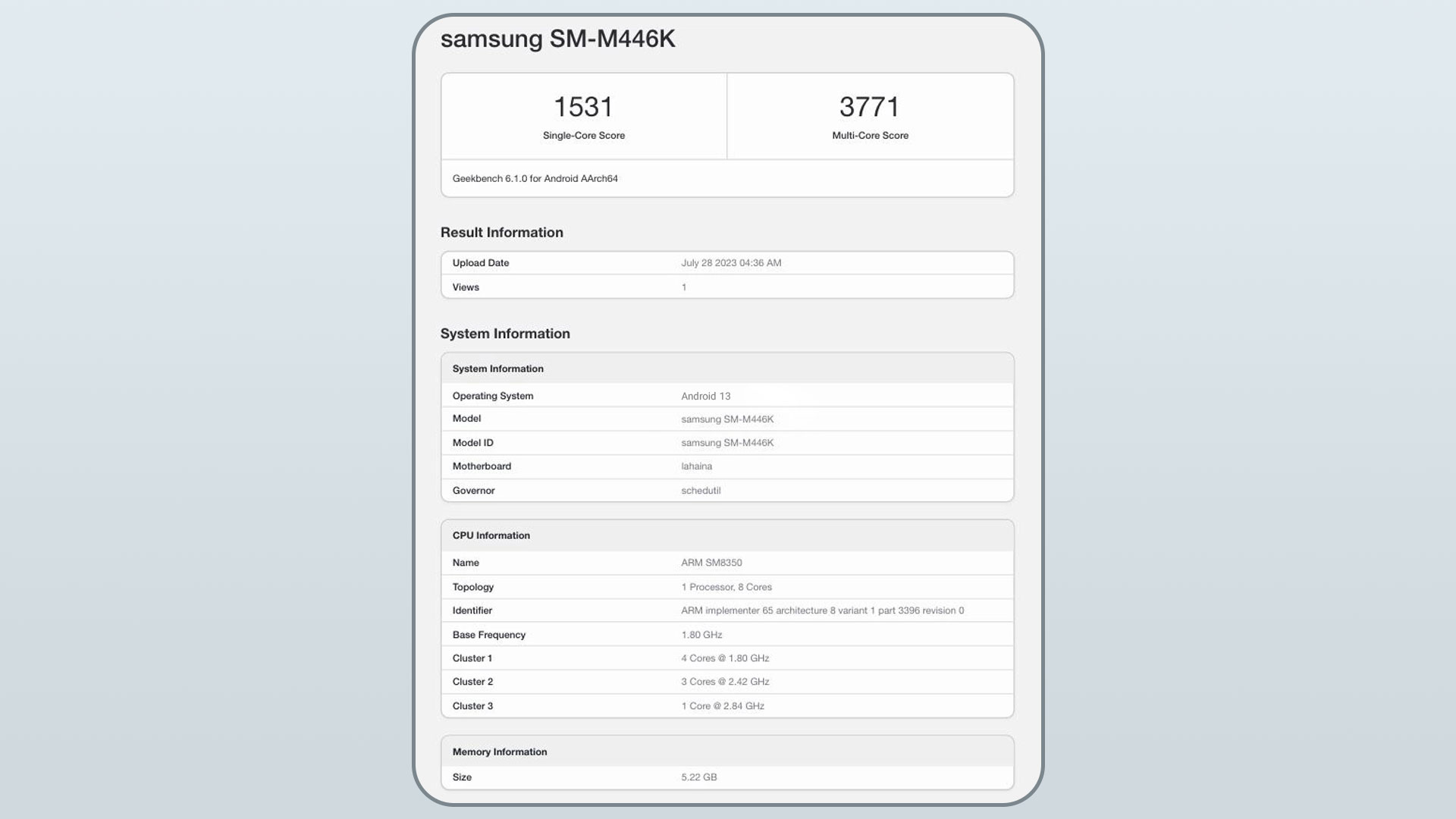Select '1 Core @ 2.84 GHz' value
Screen dimensions: 1456x819
click(723, 706)
